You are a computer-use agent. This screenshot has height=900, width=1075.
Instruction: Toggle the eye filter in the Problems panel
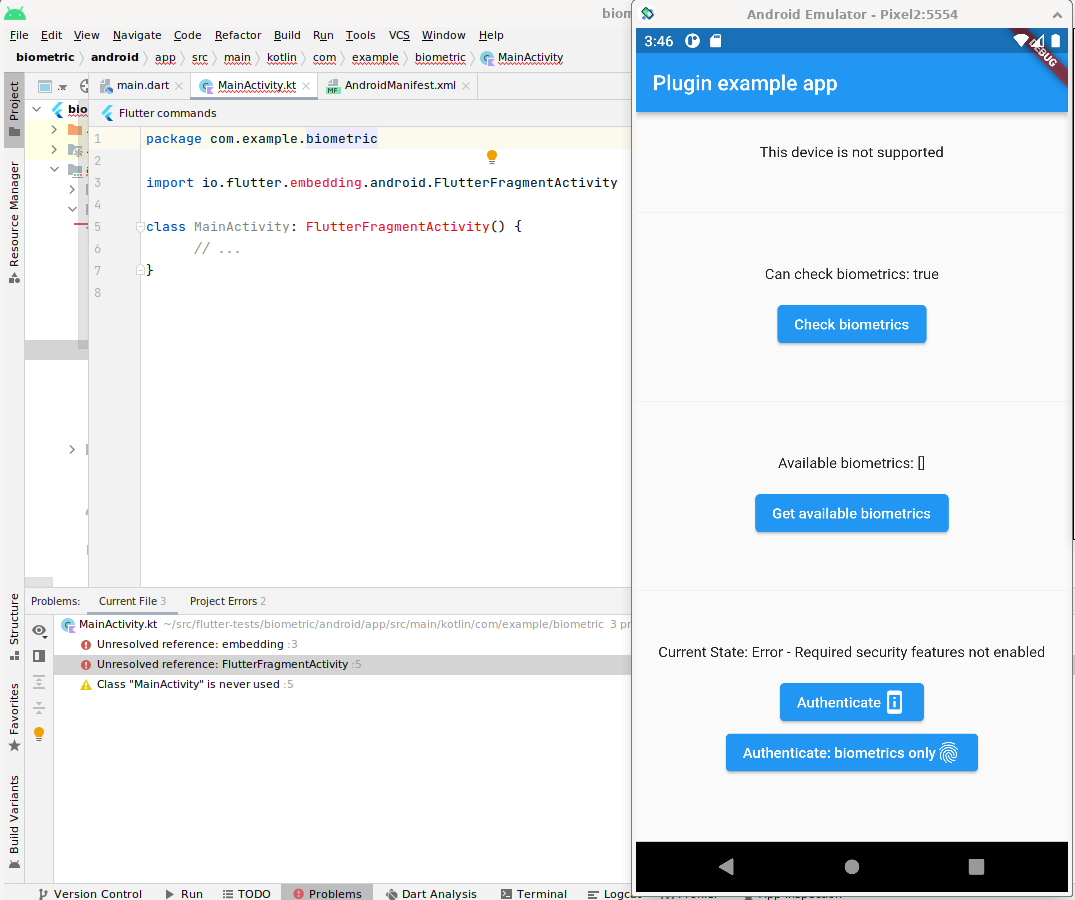pyautogui.click(x=38, y=628)
